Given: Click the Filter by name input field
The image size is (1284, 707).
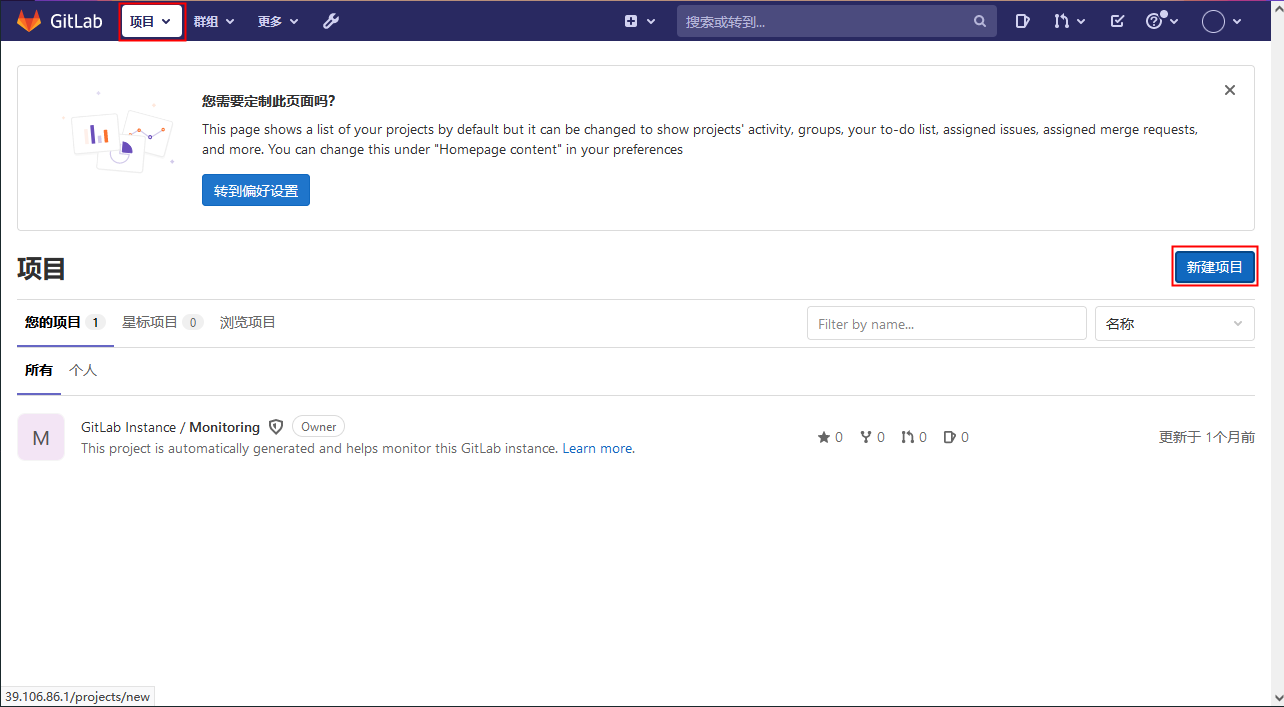Looking at the screenshot, I should (946, 324).
